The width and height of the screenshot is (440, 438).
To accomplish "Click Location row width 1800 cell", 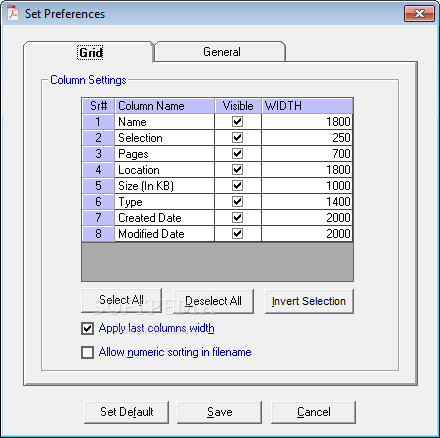I will click(x=307, y=170).
